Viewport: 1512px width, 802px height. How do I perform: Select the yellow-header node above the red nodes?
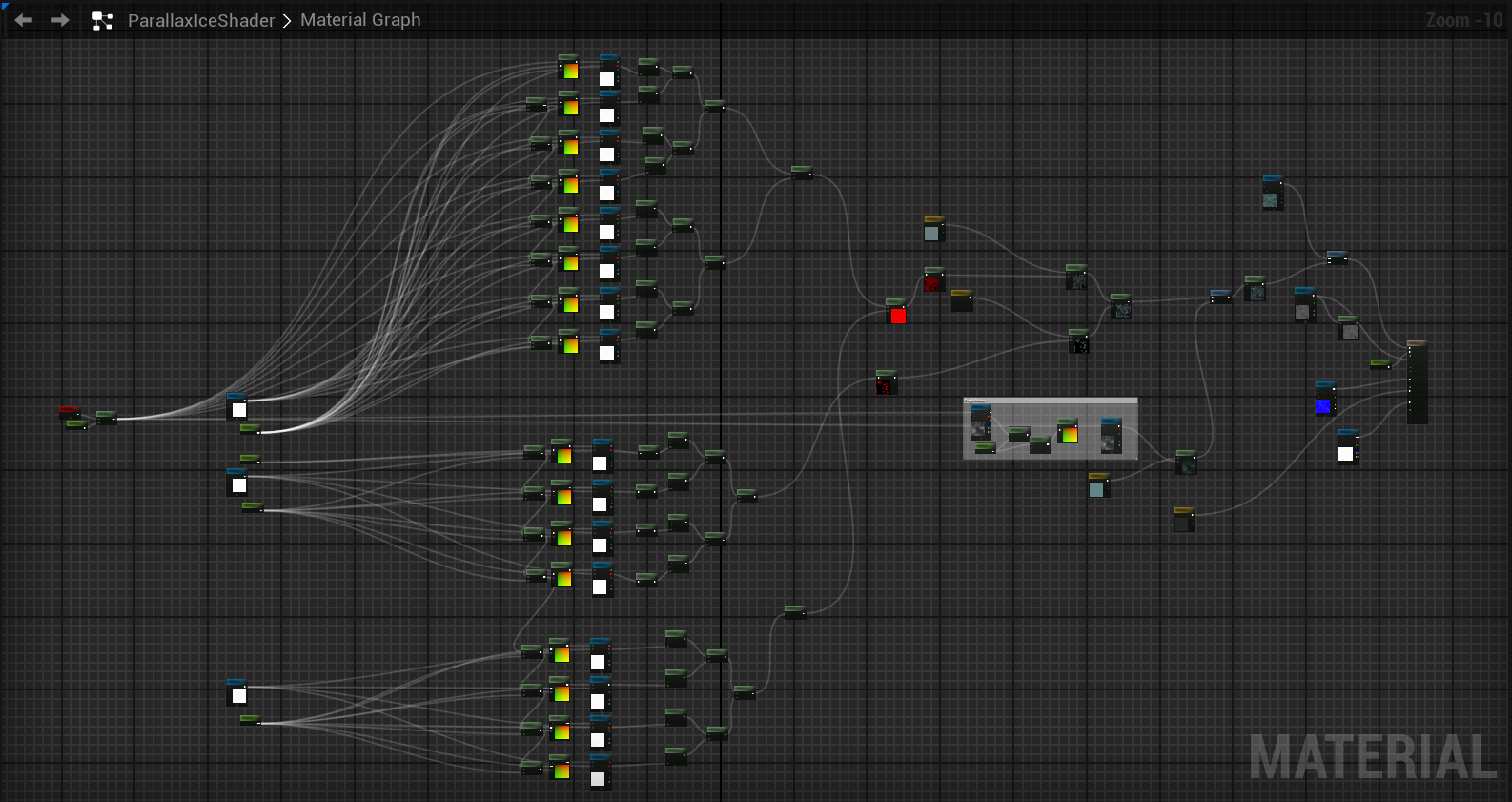click(933, 230)
